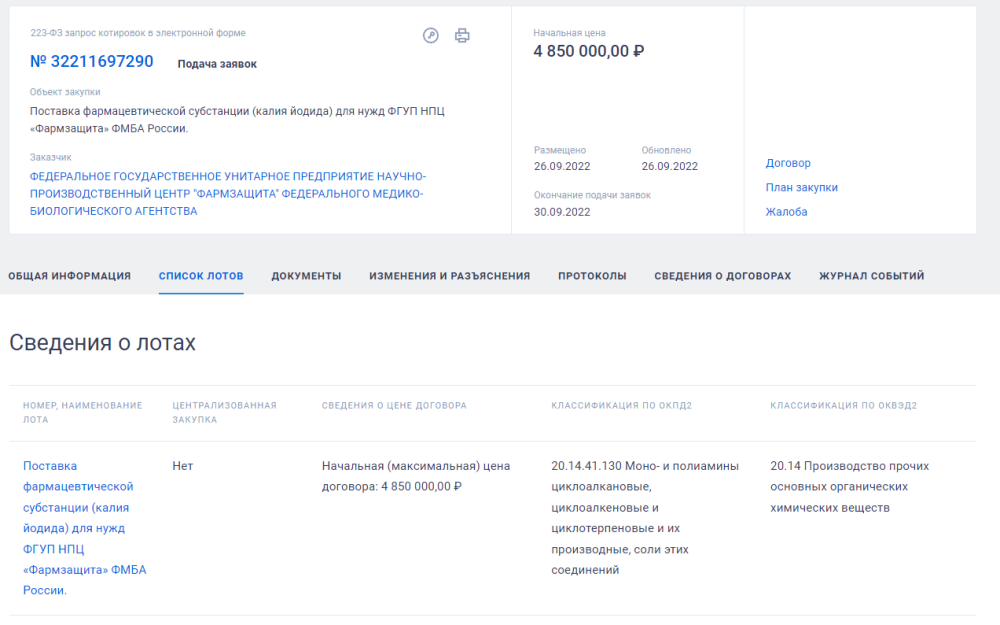Open the Договор link
Screen dimensions: 1000x625
[788, 163]
